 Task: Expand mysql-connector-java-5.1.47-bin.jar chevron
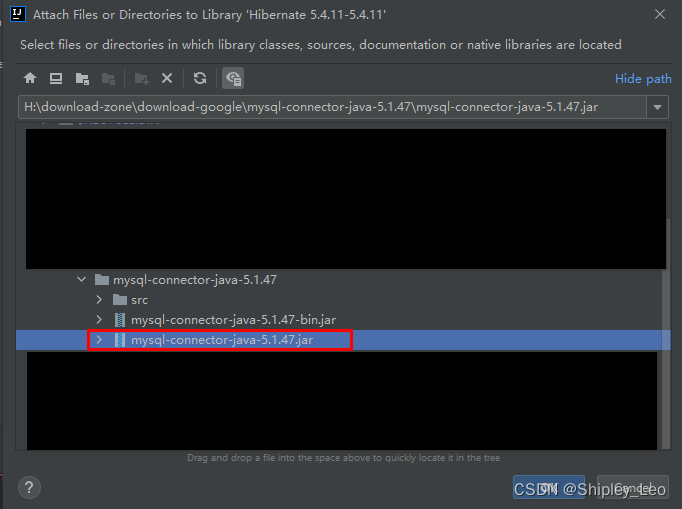[x=99, y=320]
